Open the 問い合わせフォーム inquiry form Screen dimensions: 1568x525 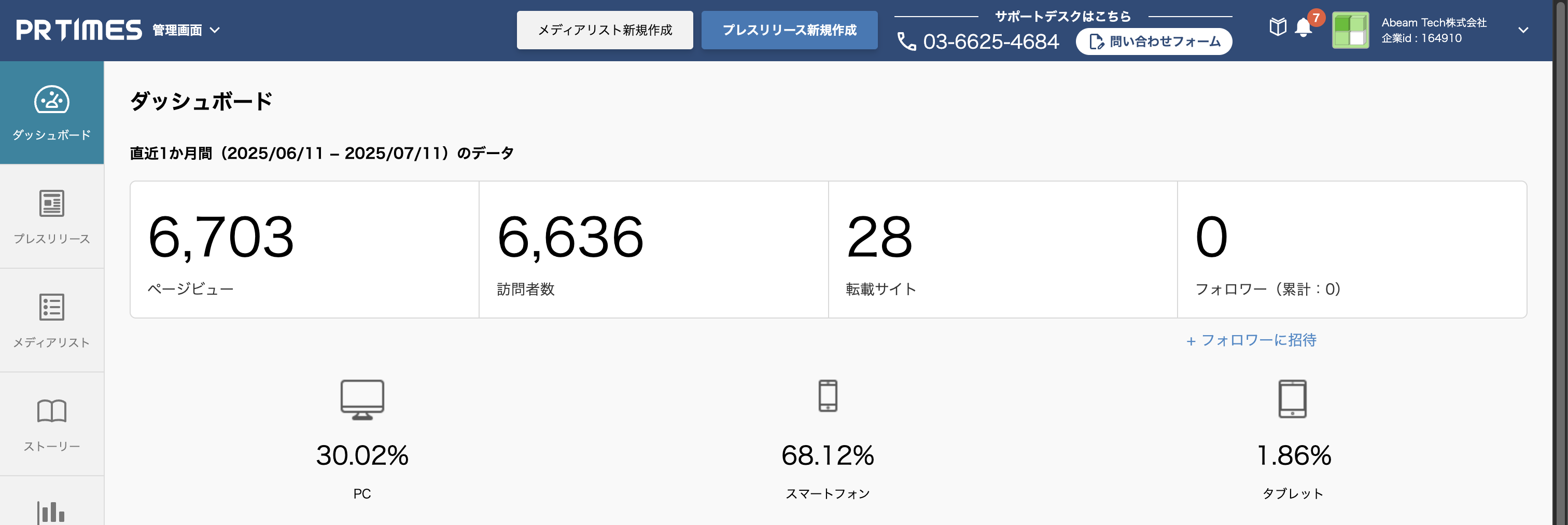point(1154,42)
